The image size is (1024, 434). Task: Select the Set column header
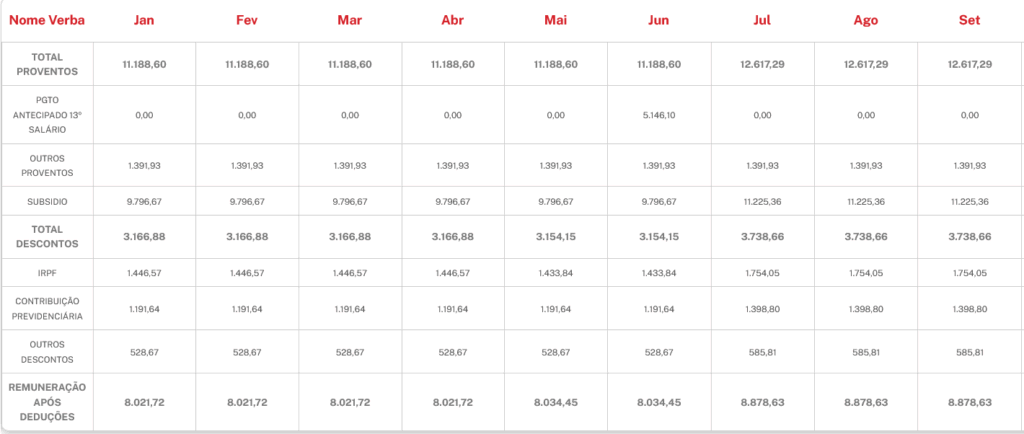click(970, 20)
